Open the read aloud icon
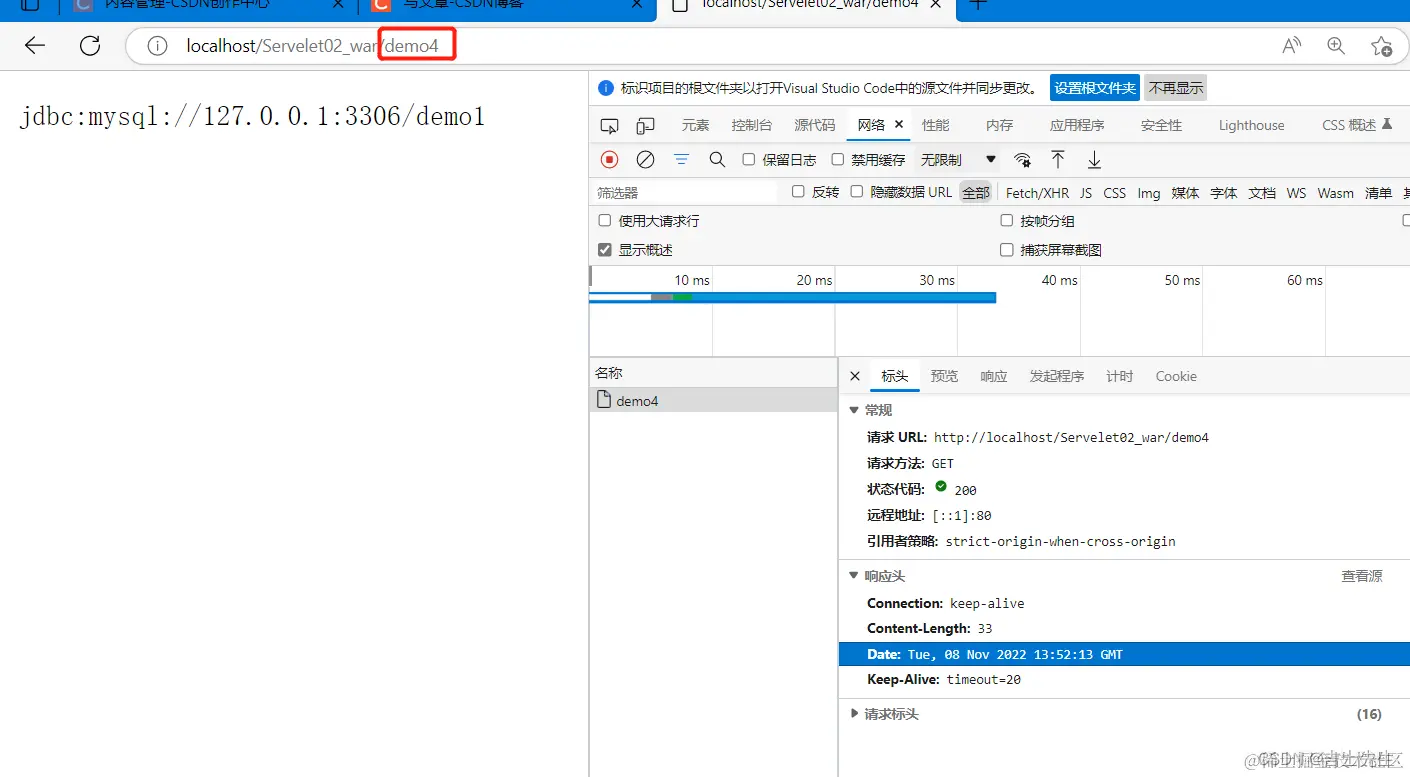This screenshot has height=777, width=1410. 1292,45
